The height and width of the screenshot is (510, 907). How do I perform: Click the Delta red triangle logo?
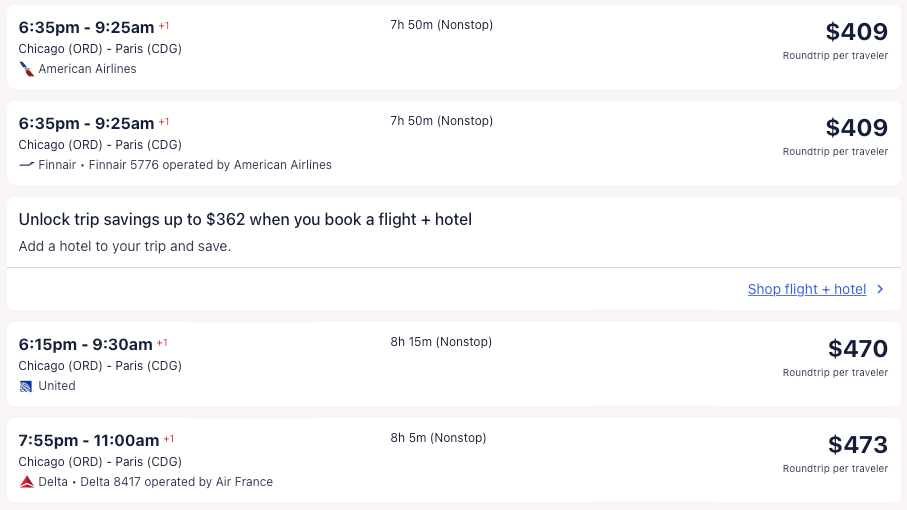tap(27, 482)
